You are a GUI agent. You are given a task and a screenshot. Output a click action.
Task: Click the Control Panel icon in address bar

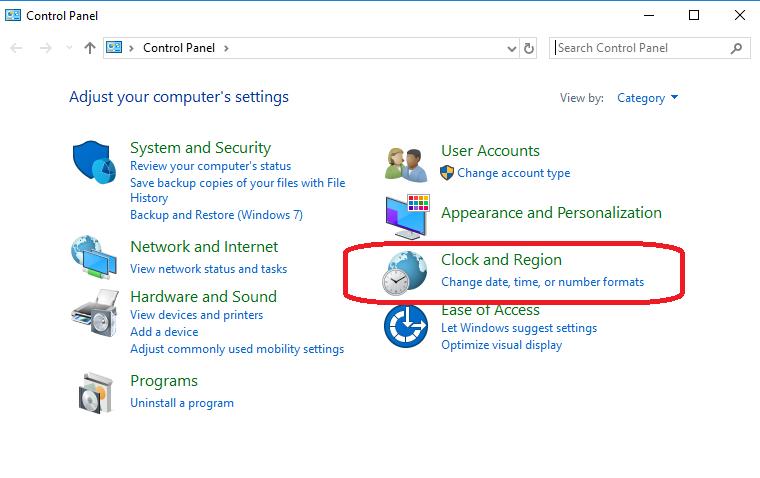pos(114,48)
